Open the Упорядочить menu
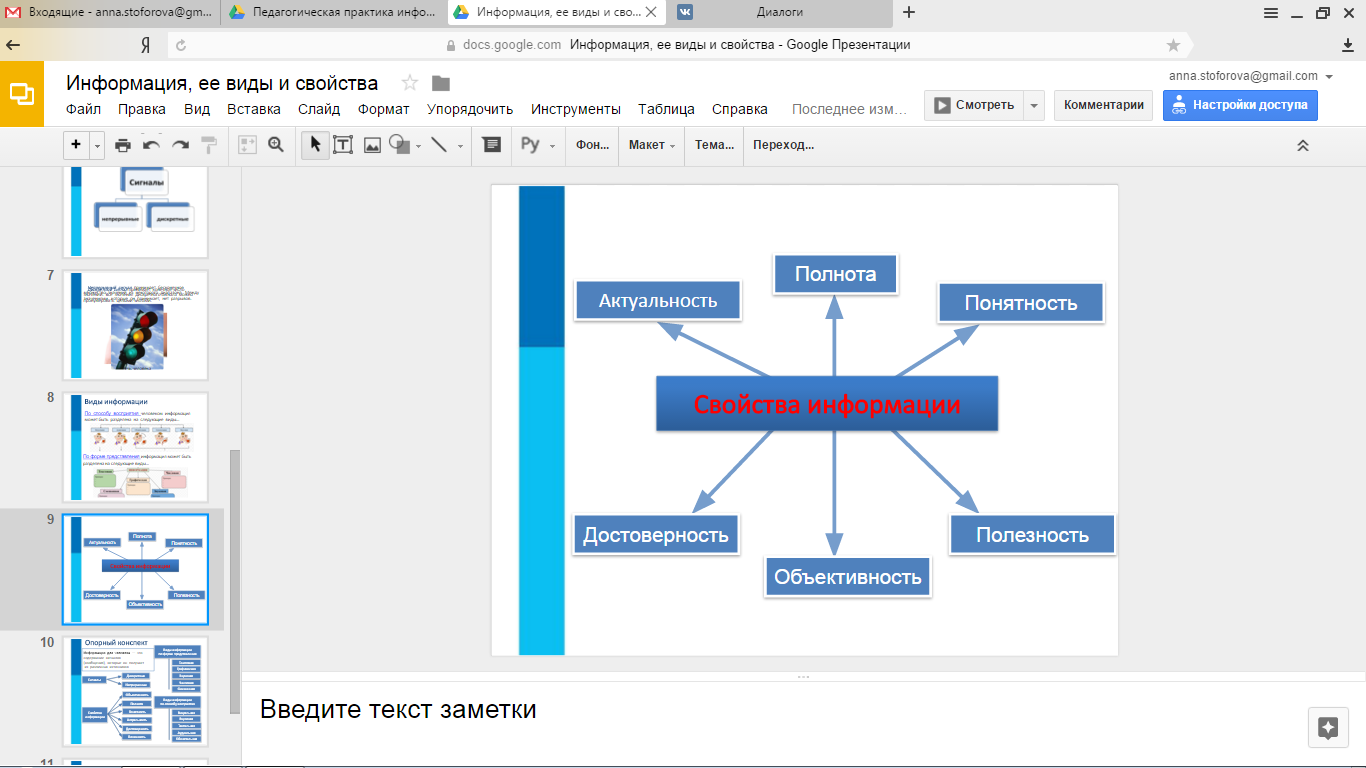 (x=470, y=109)
